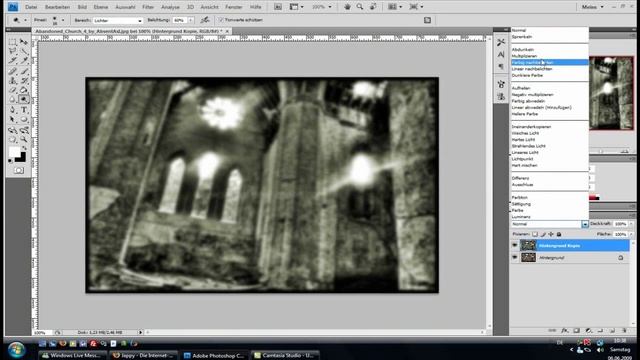Click the Windows Start button
640x360 pixels.
pos(16,350)
